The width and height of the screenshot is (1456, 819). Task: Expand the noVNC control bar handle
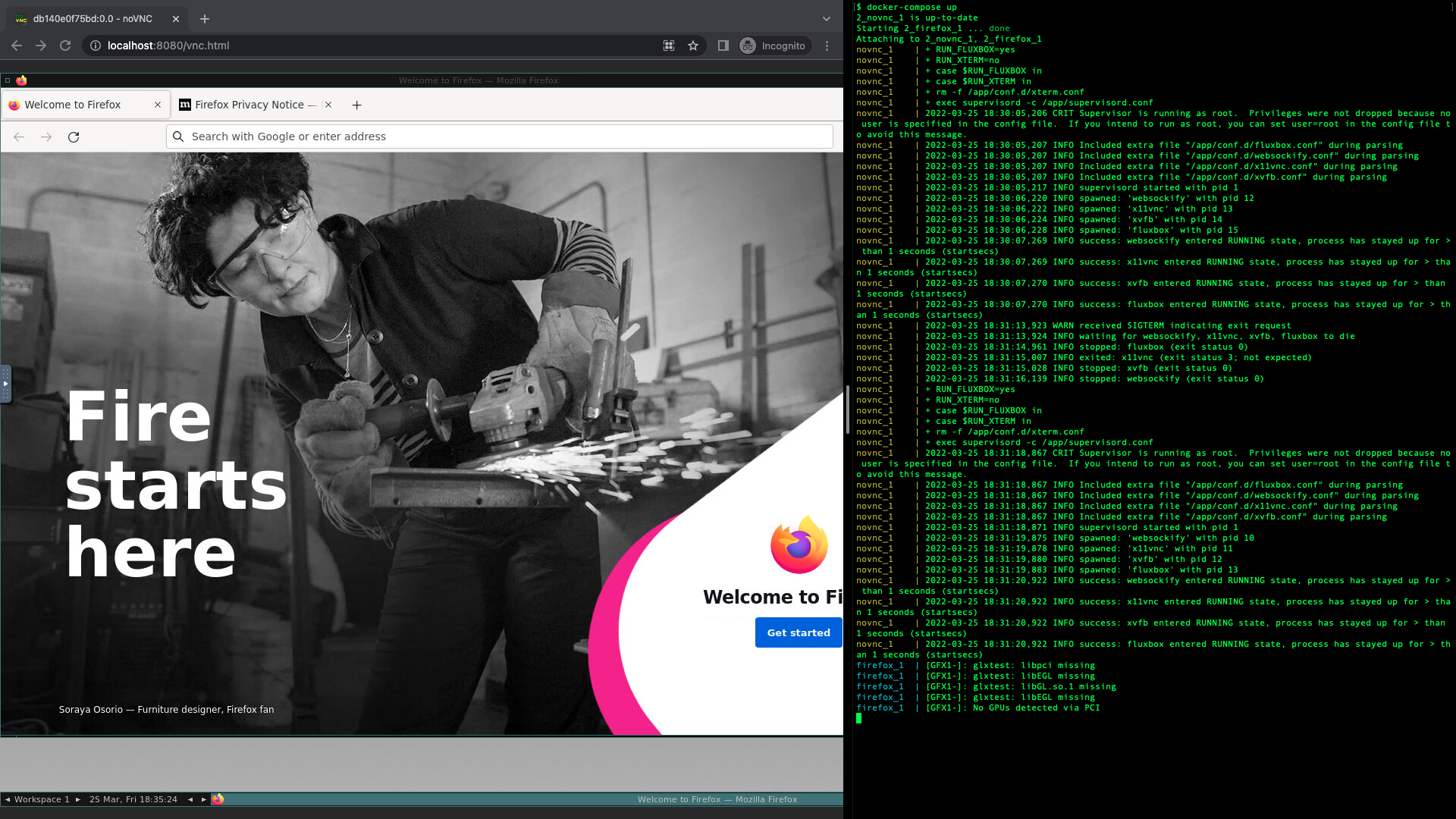[5, 384]
